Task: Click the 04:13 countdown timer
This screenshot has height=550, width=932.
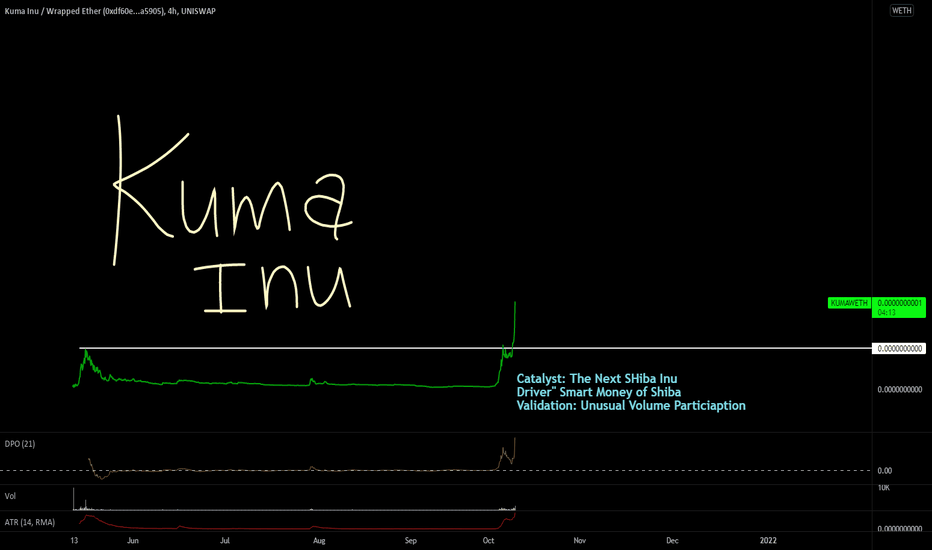Action: point(887,313)
